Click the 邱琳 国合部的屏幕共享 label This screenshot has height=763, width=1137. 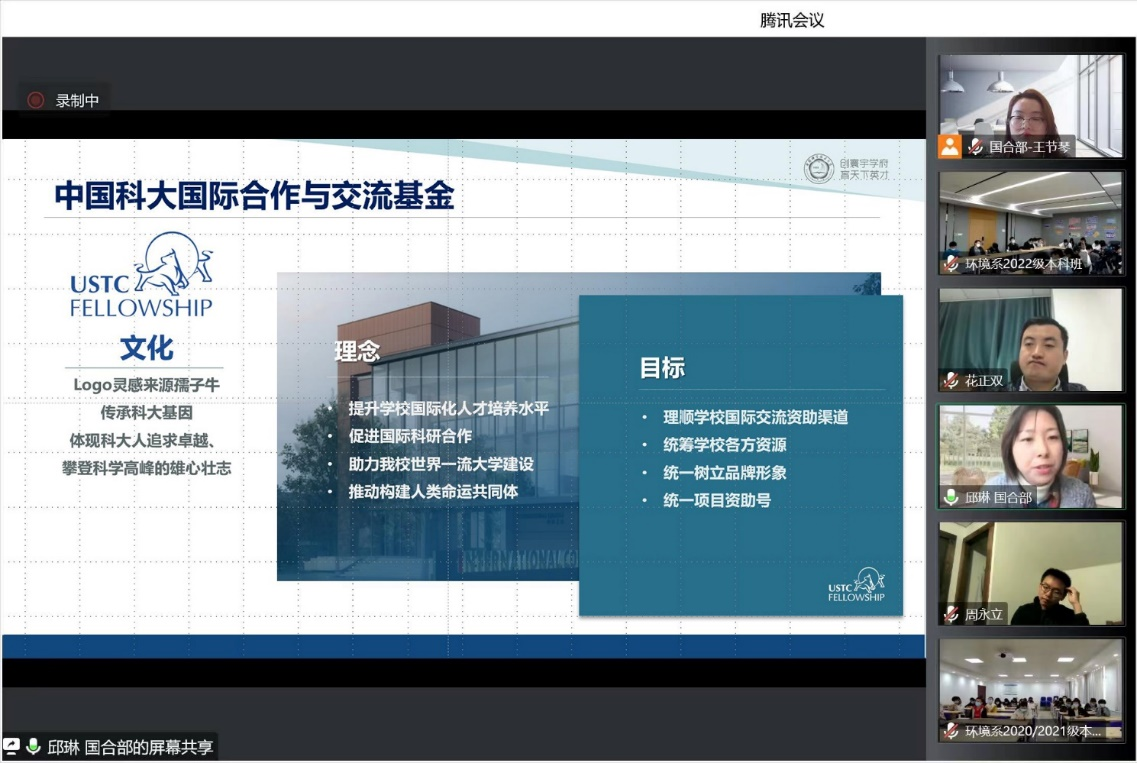[131, 747]
